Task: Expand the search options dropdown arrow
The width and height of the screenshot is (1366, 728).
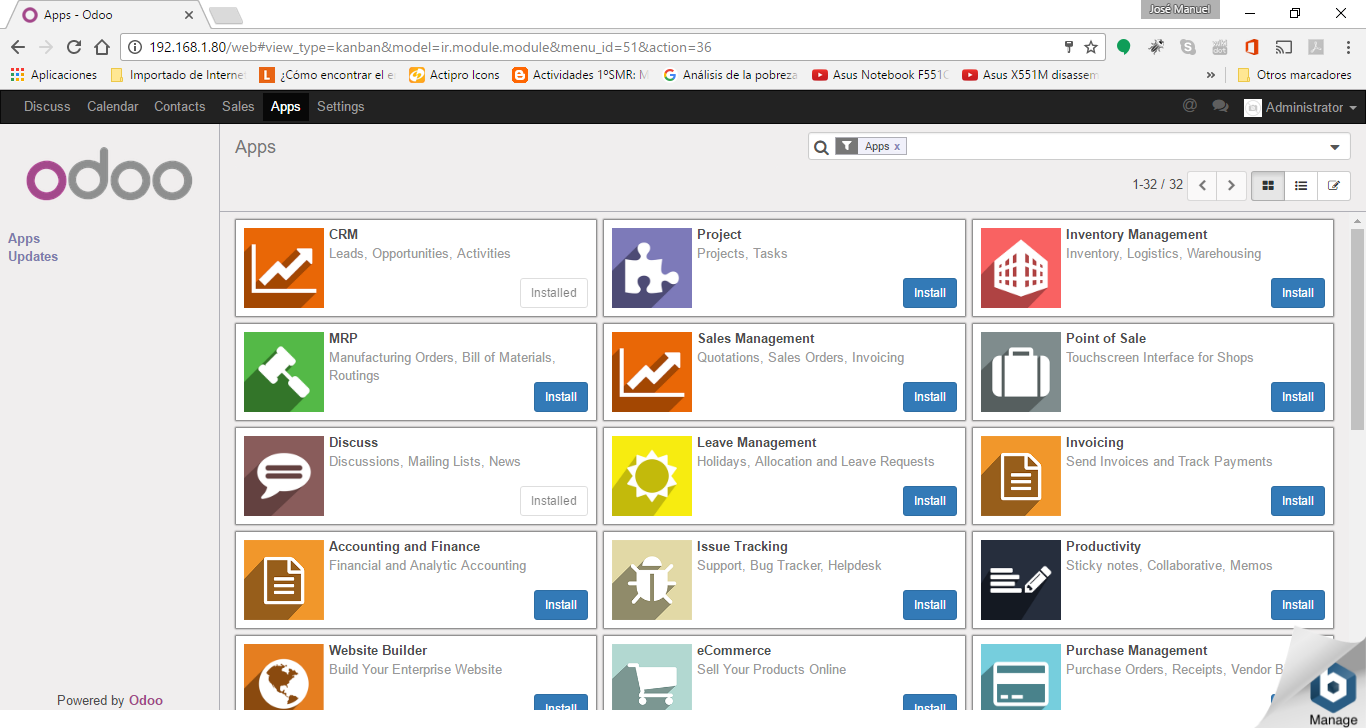Action: 1334,148
